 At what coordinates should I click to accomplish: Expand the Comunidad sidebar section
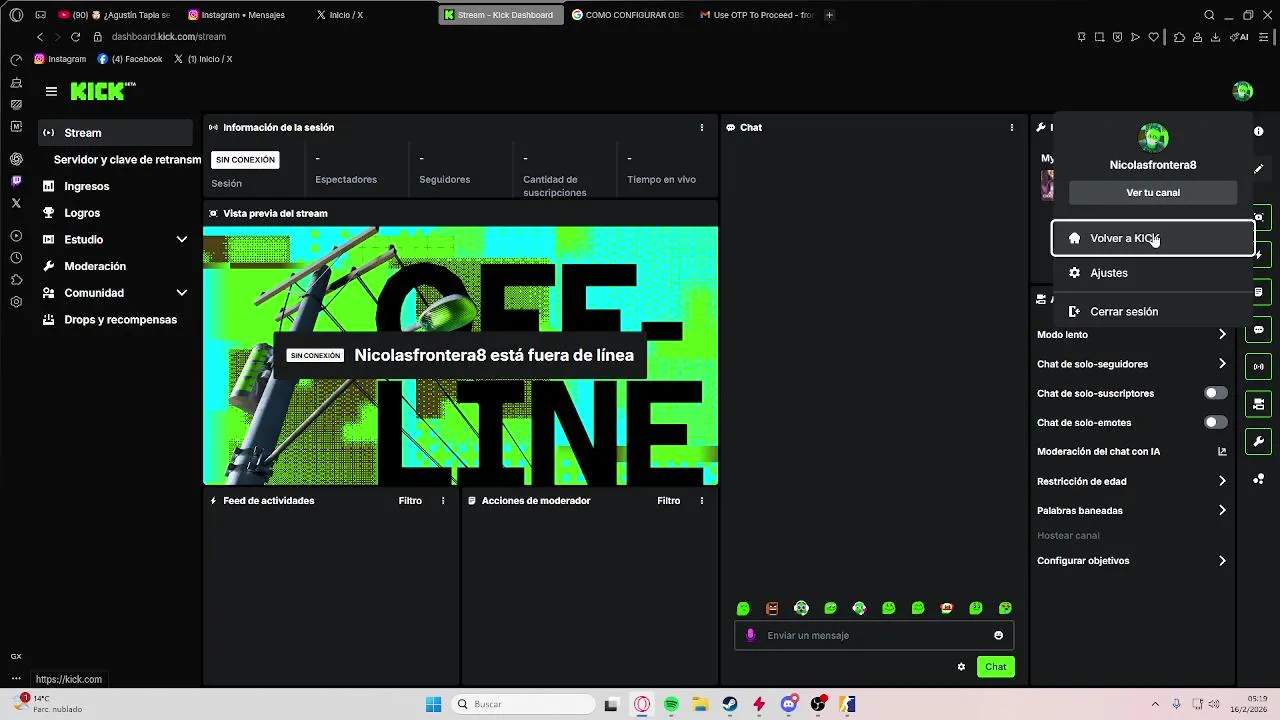182,293
